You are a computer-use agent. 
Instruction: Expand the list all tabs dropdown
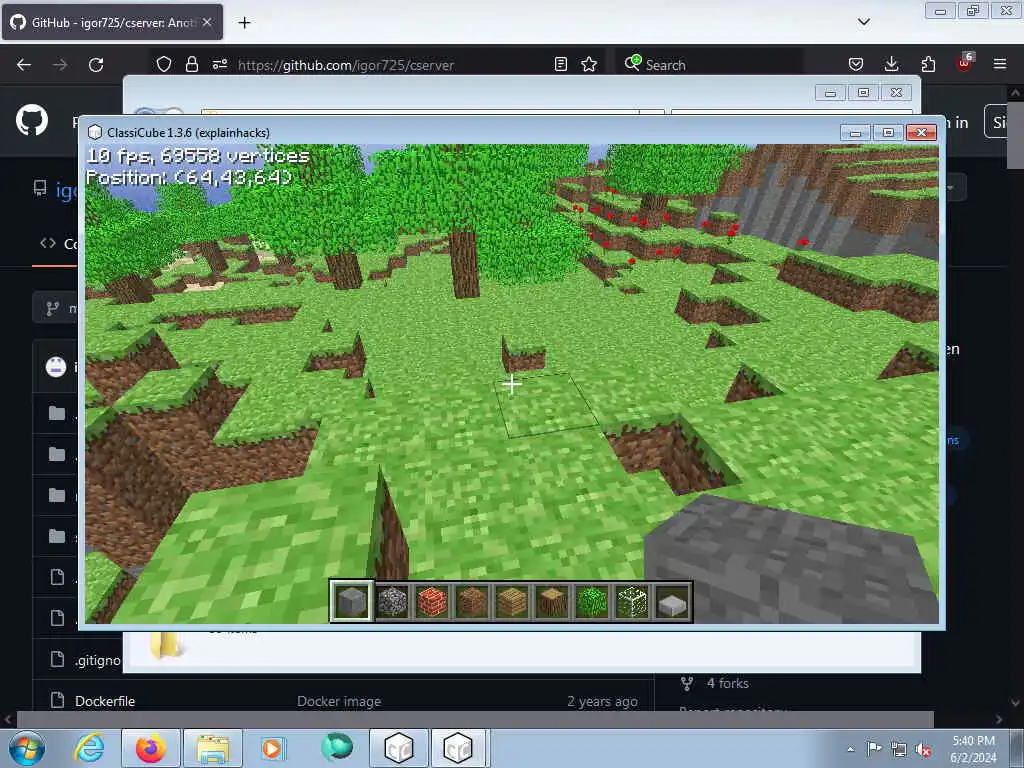pyautogui.click(x=863, y=22)
